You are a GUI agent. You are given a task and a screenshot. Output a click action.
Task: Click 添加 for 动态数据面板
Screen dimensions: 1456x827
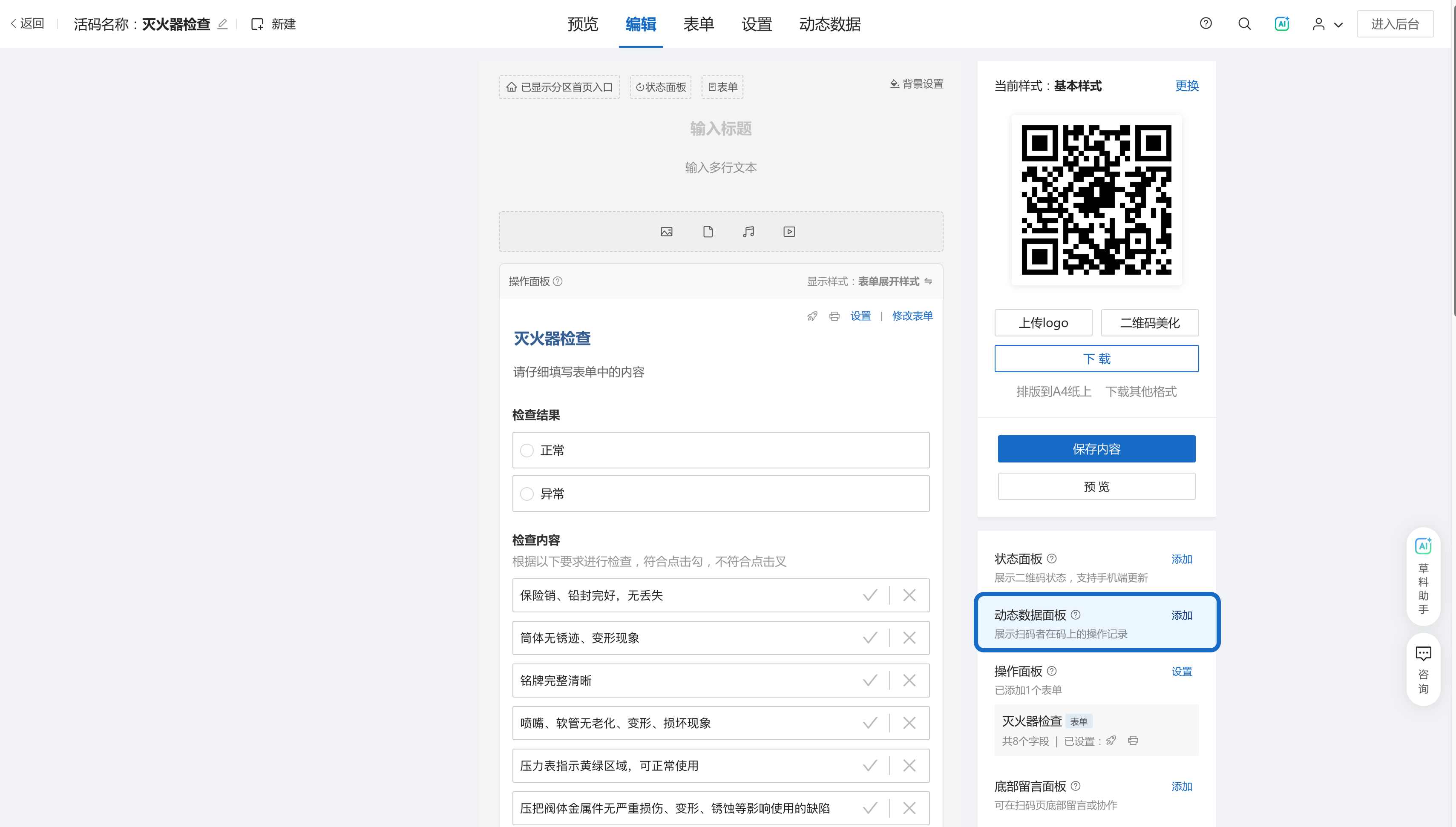1181,615
